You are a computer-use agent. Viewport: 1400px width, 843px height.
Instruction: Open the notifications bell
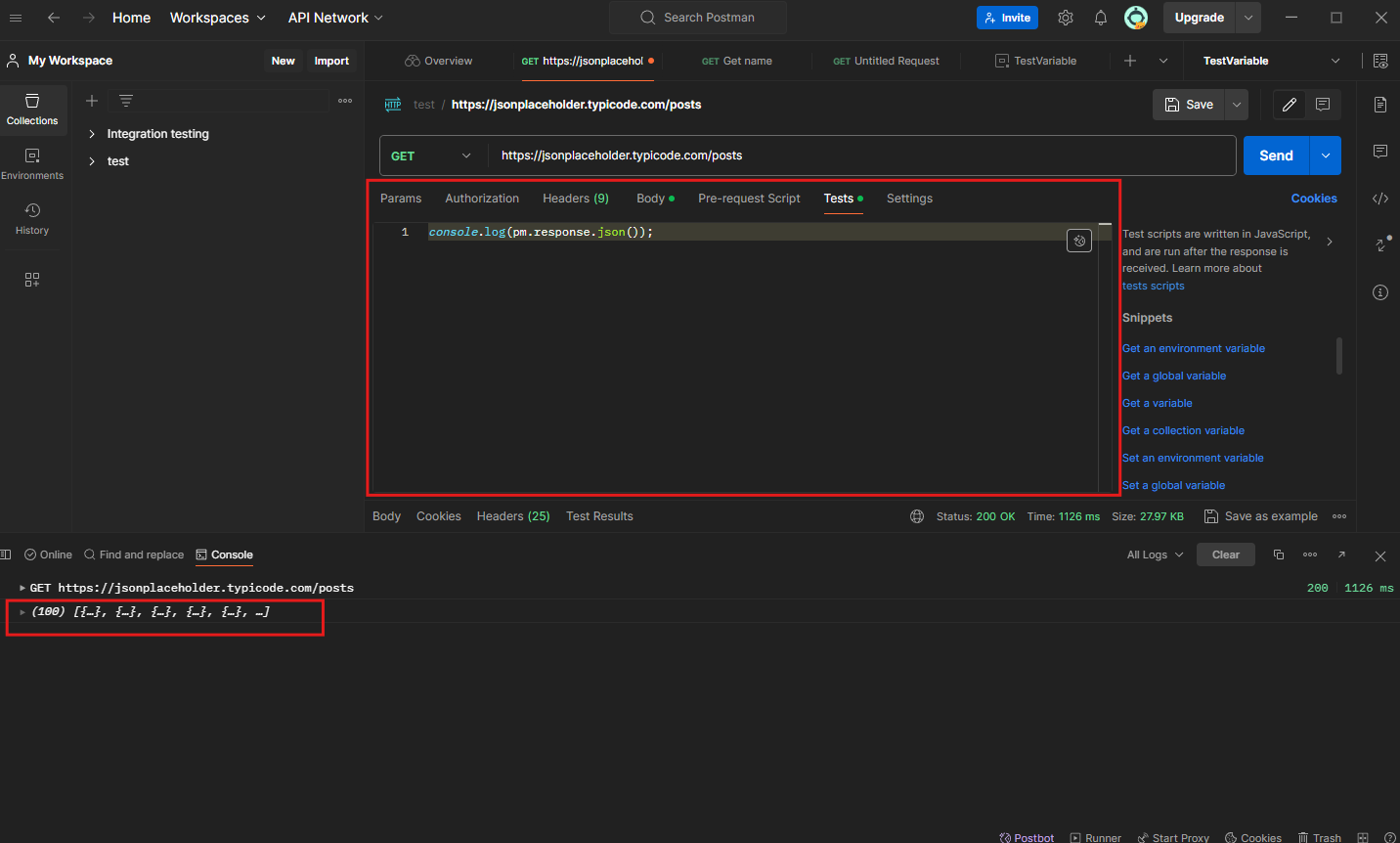(x=1101, y=18)
